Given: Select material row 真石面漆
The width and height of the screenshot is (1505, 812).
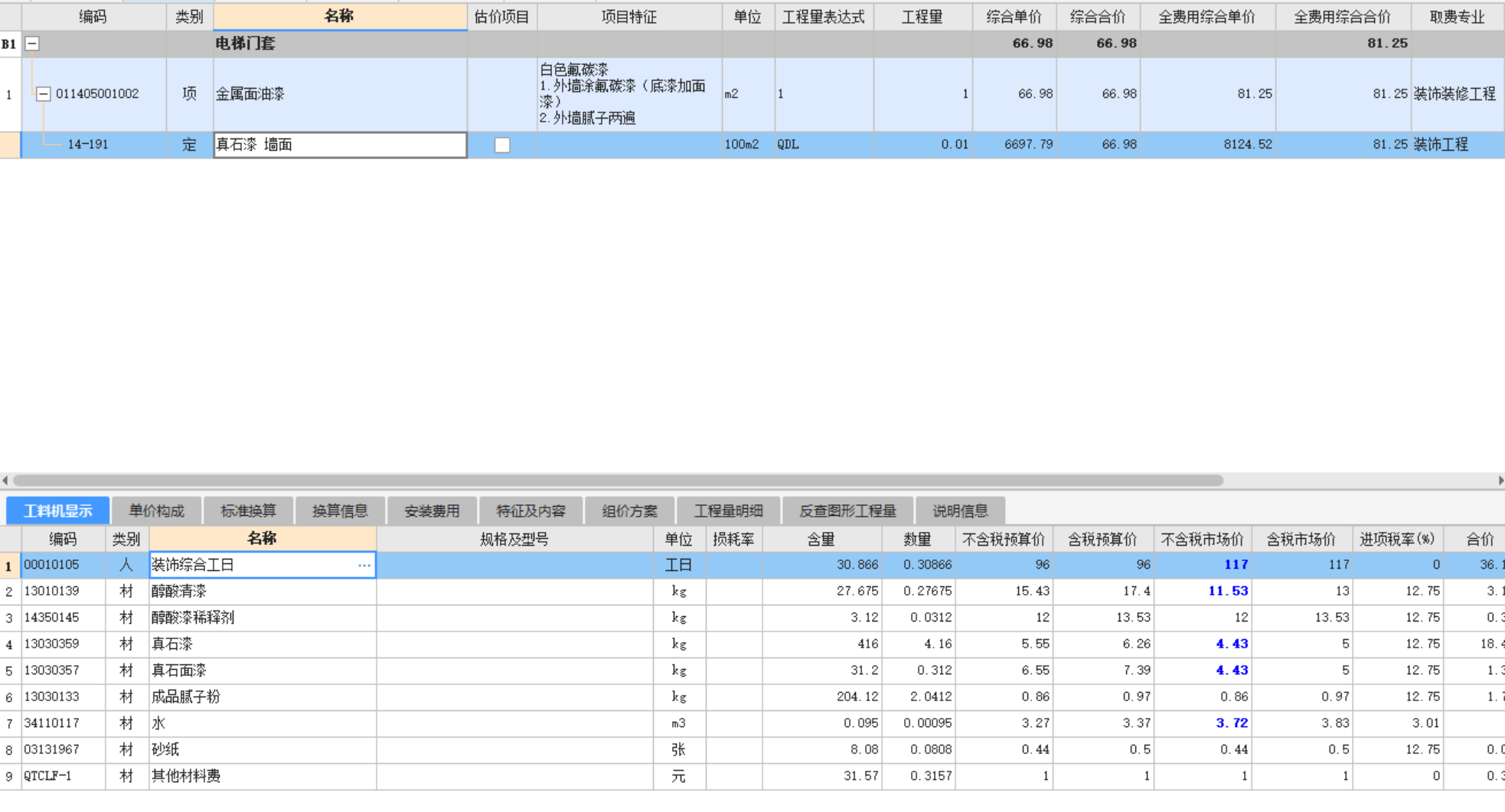Looking at the screenshot, I should point(263,670).
